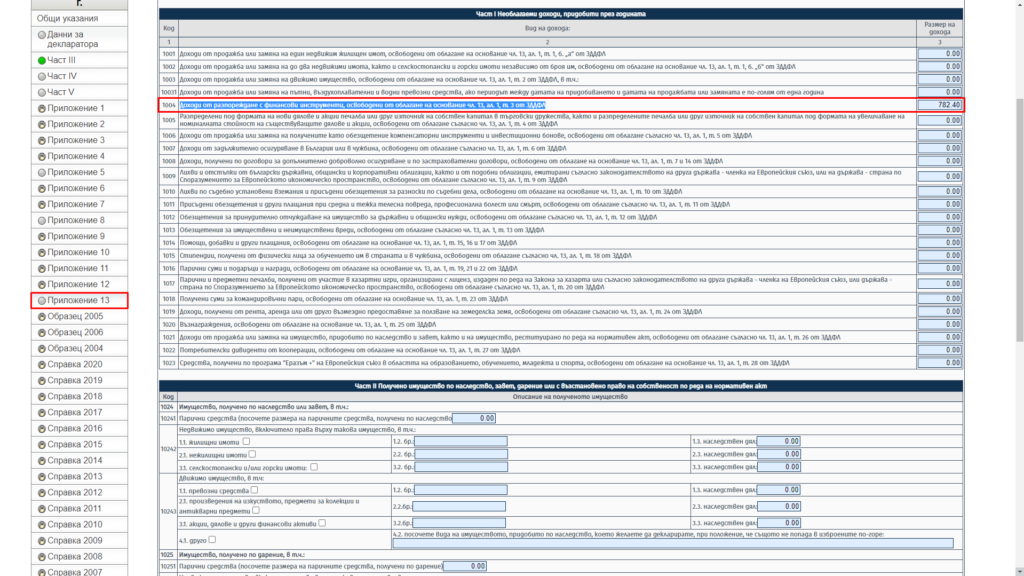Check the жилищни имоти checkbox

[246, 441]
